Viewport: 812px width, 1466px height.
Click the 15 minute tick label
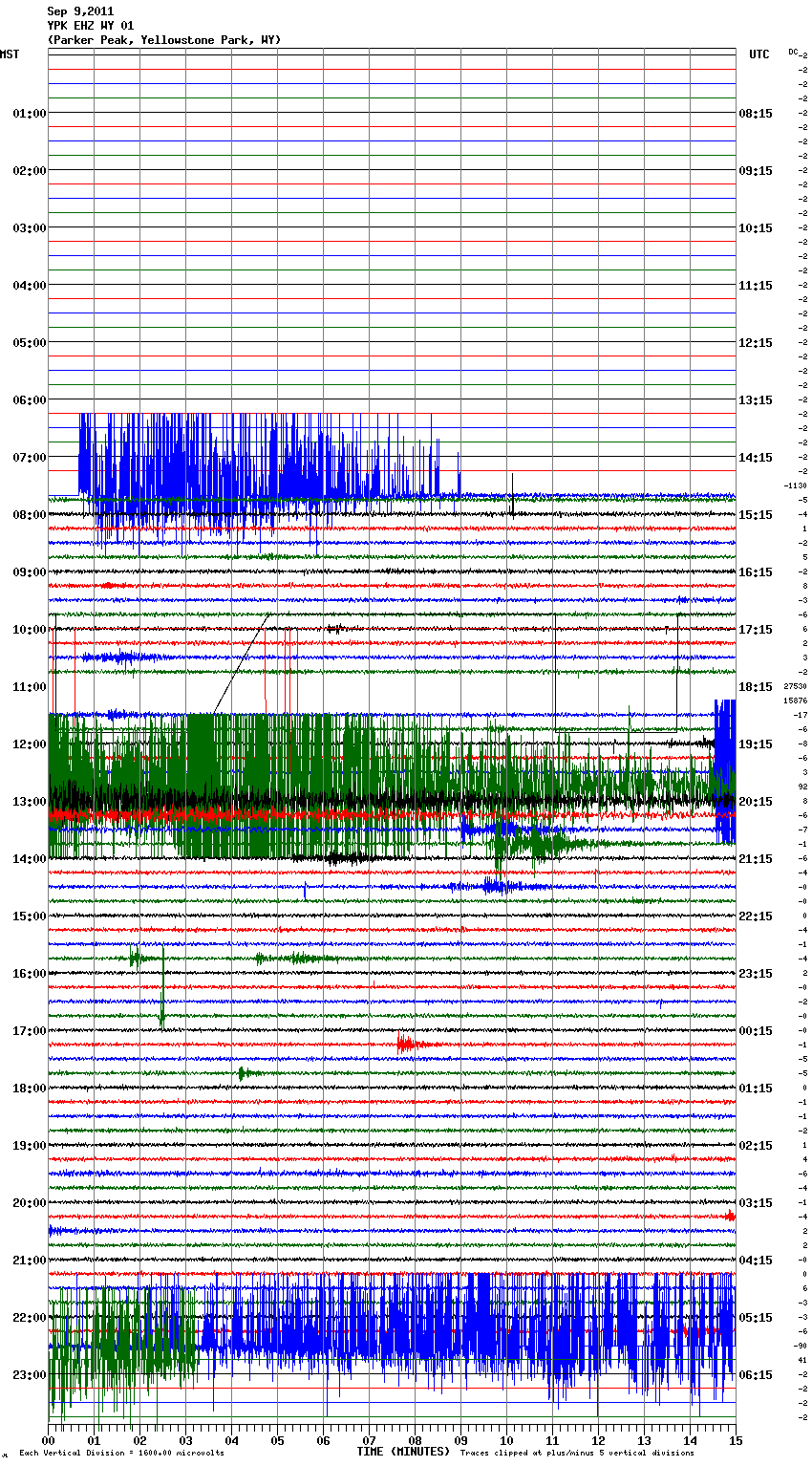click(x=736, y=1441)
